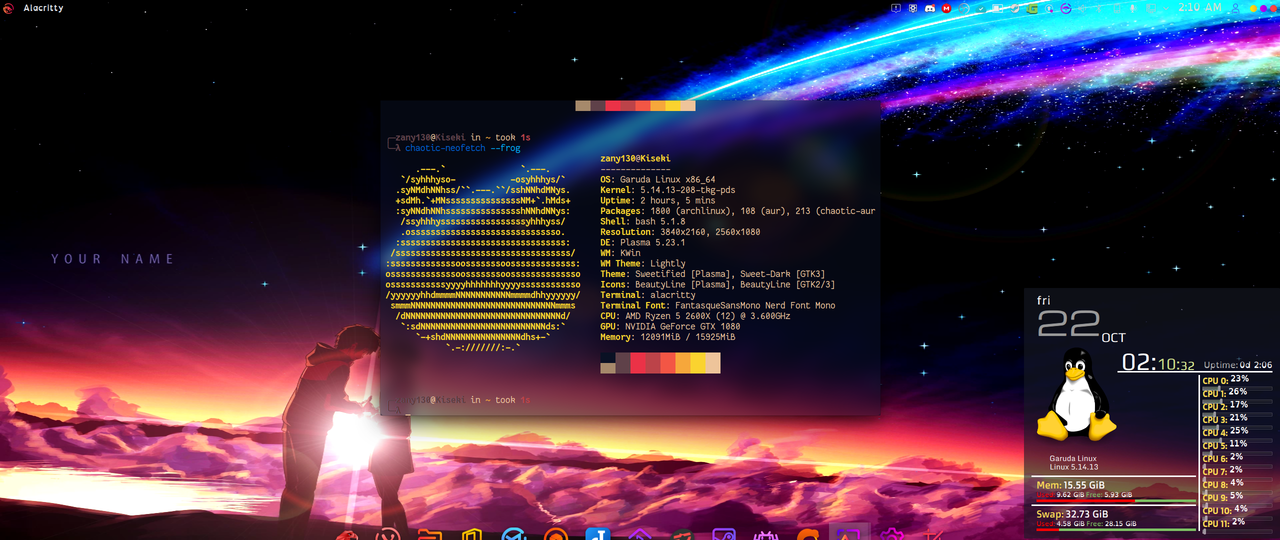1280x540 pixels.
Task: Click the zany130@Kiseki header in neofetch output
Action: tap(636, 159)
